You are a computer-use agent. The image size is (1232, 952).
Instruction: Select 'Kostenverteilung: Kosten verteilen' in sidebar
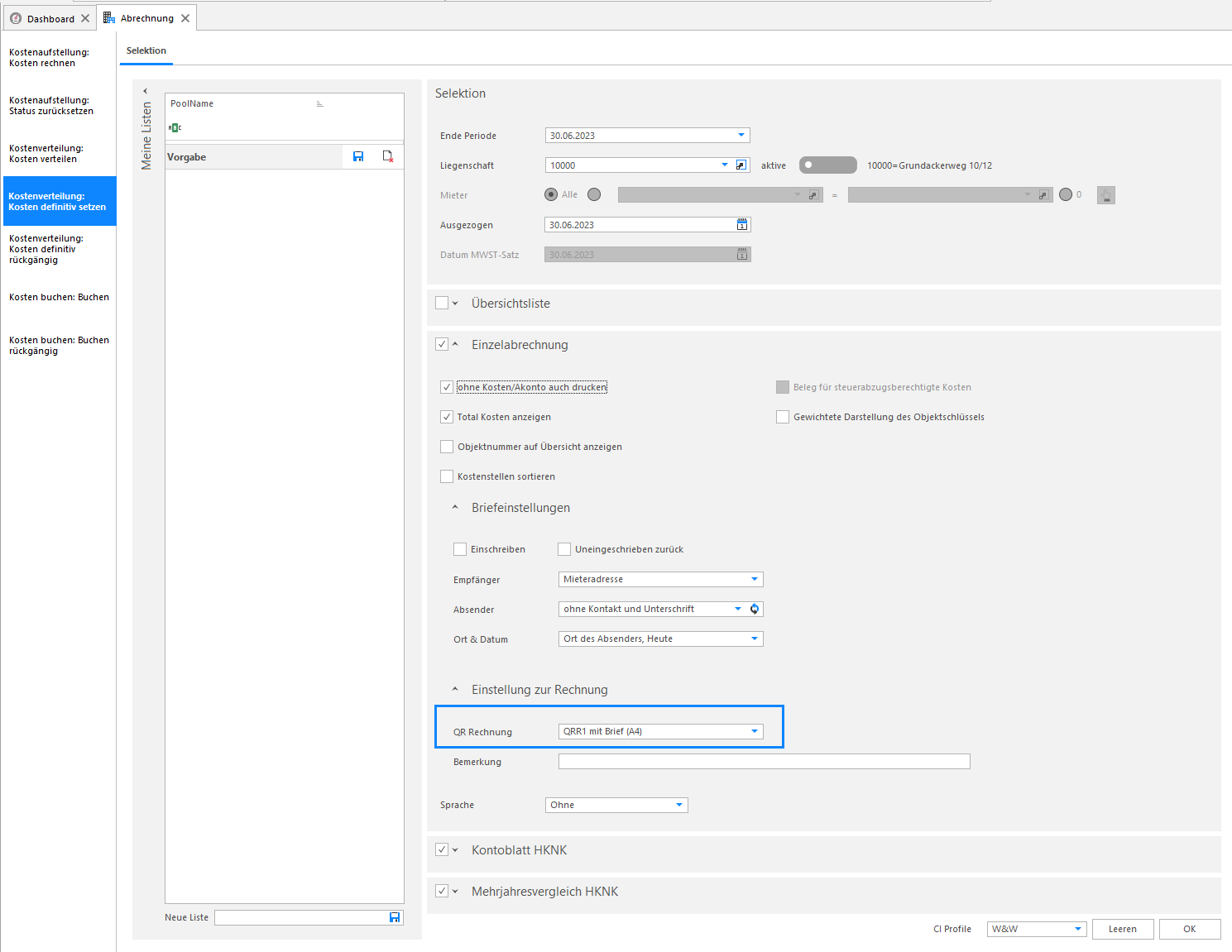(58, 154)
